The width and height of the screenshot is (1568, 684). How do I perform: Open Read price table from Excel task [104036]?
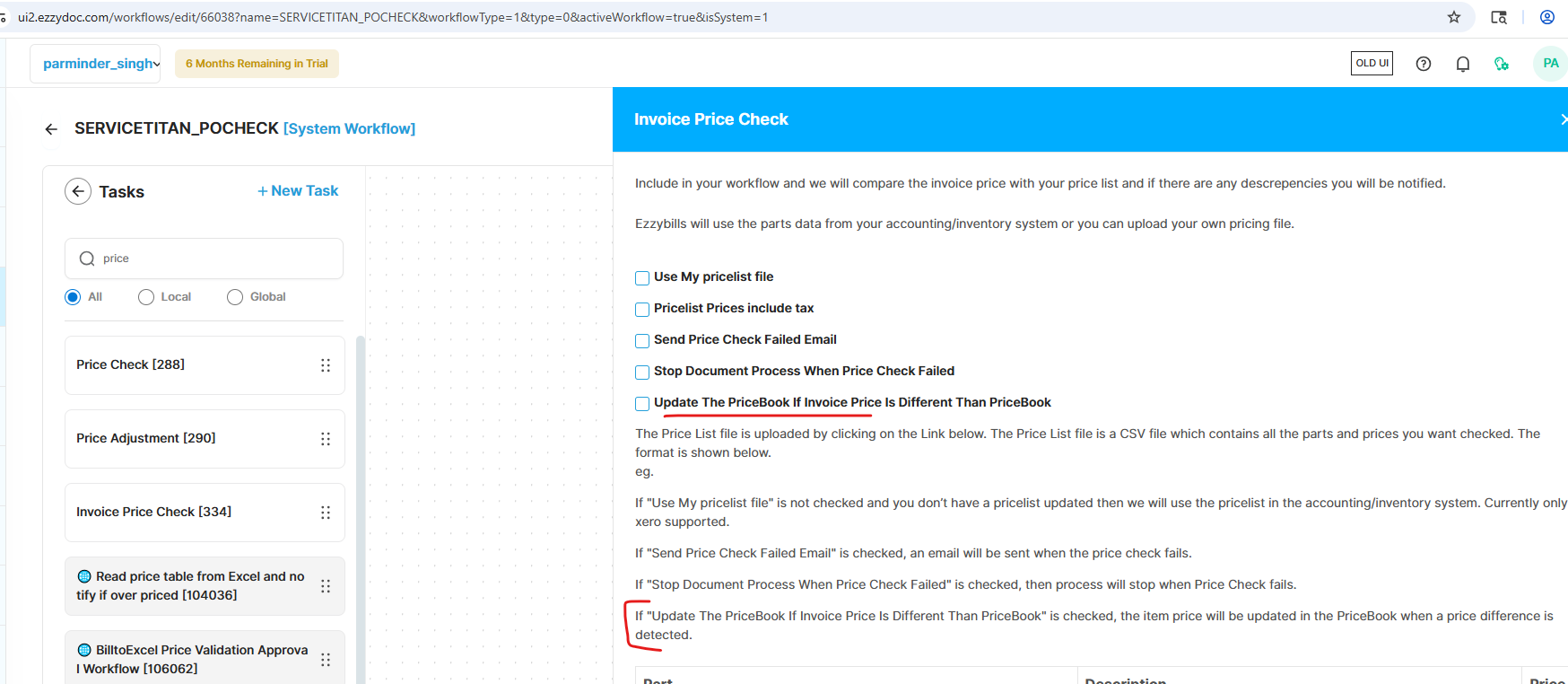205,586
